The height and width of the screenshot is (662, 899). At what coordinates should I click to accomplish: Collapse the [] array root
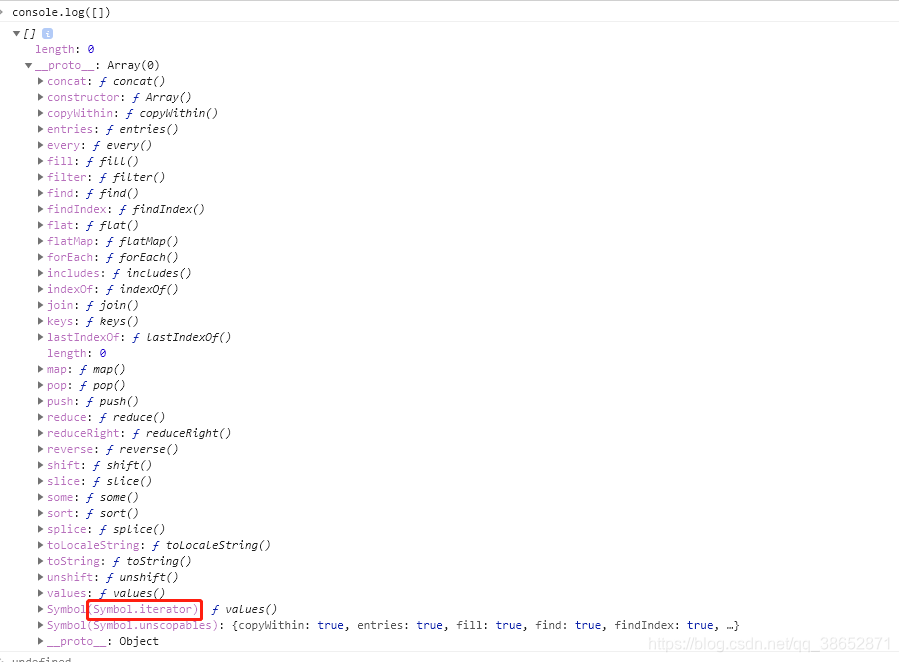click(x=17, y=34)
